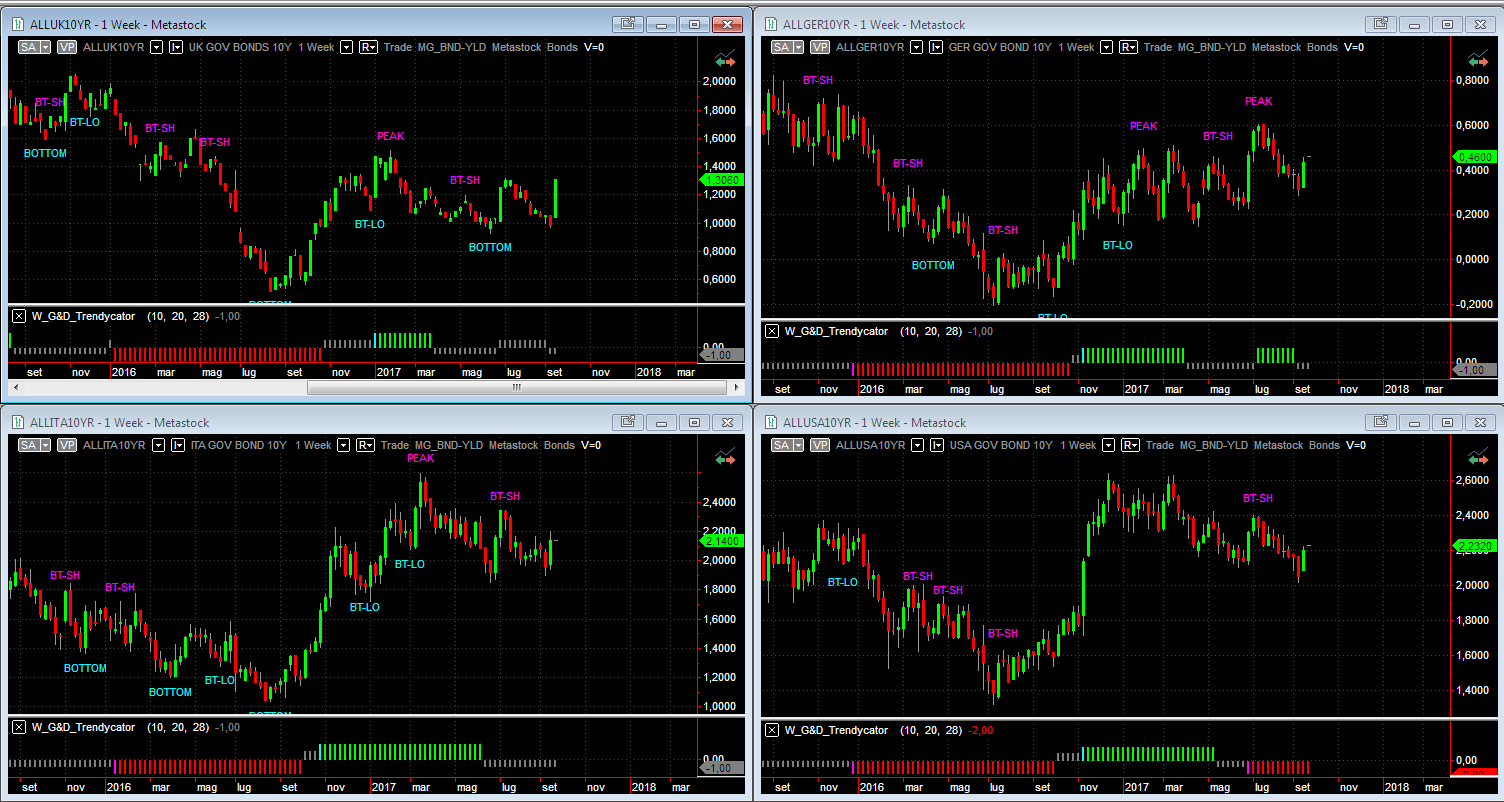Click the W_G&D_Trendycator label in ALLUK10YR chart
1504x802 pixels.
[x=83, y=316]
